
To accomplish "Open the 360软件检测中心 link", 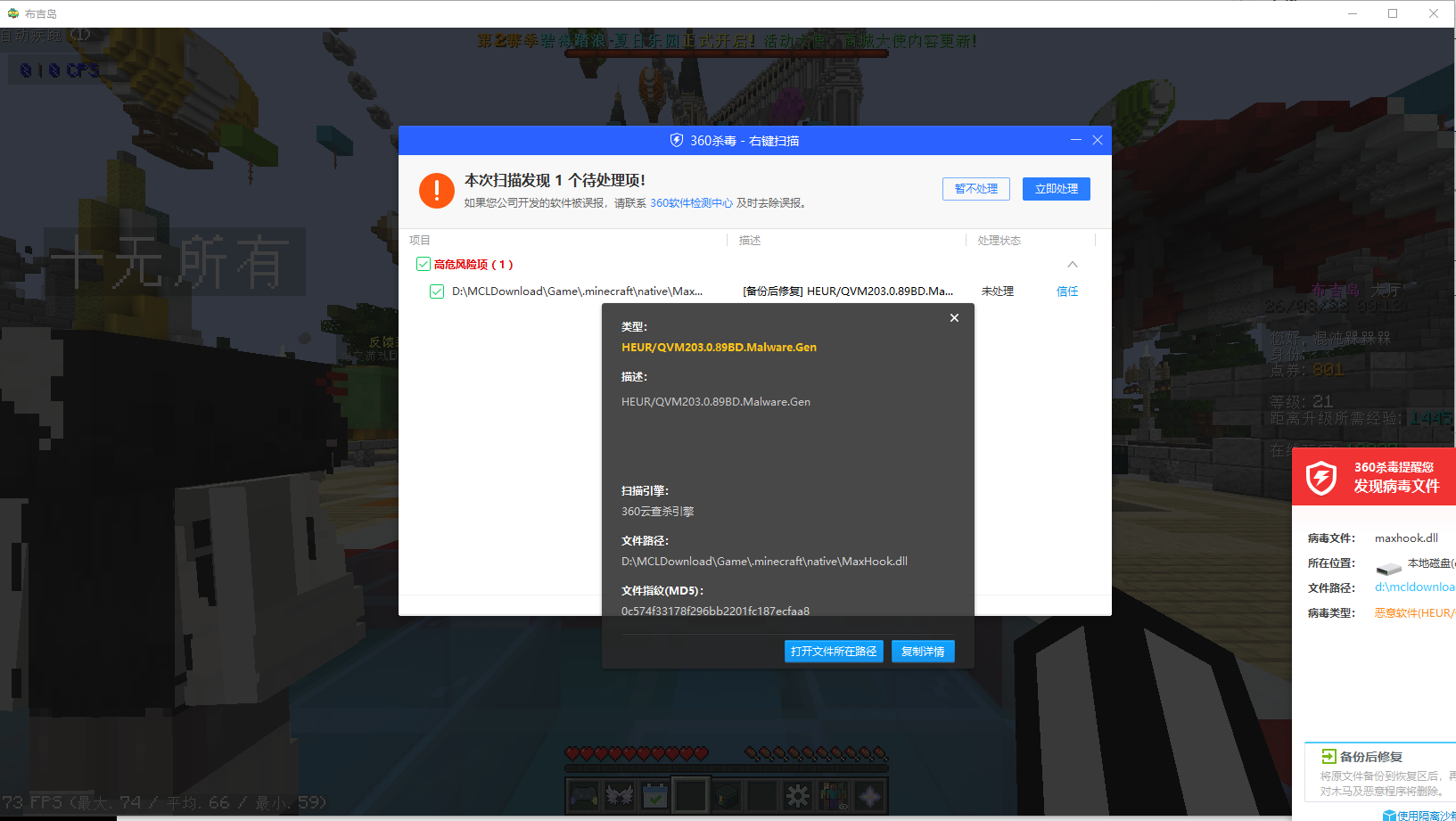I will pyautogui.click(x=691, y=203).
